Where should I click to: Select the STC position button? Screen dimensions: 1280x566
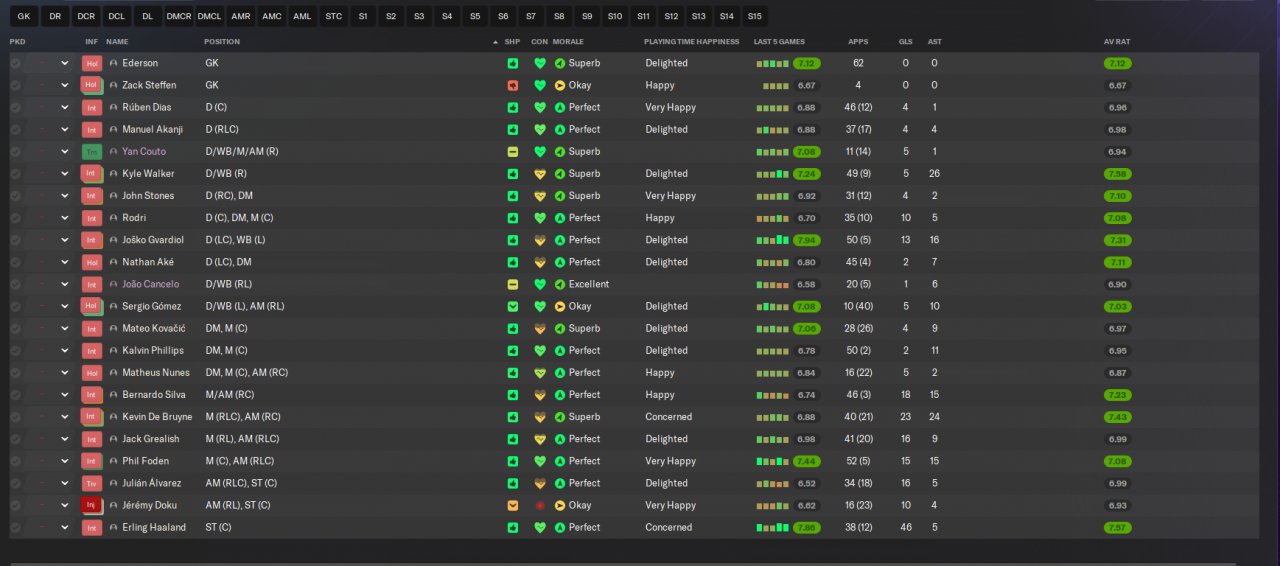[333, 16]
